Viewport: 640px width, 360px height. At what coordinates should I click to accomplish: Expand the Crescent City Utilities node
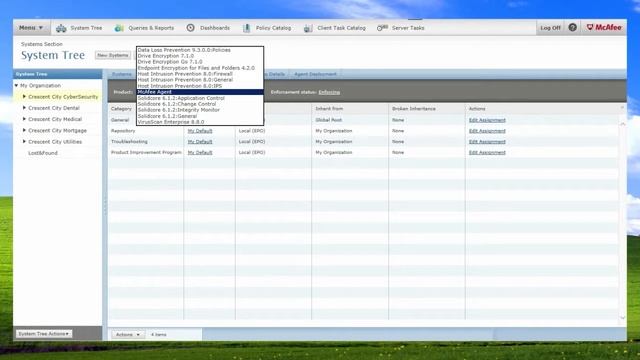pos(24,141)
